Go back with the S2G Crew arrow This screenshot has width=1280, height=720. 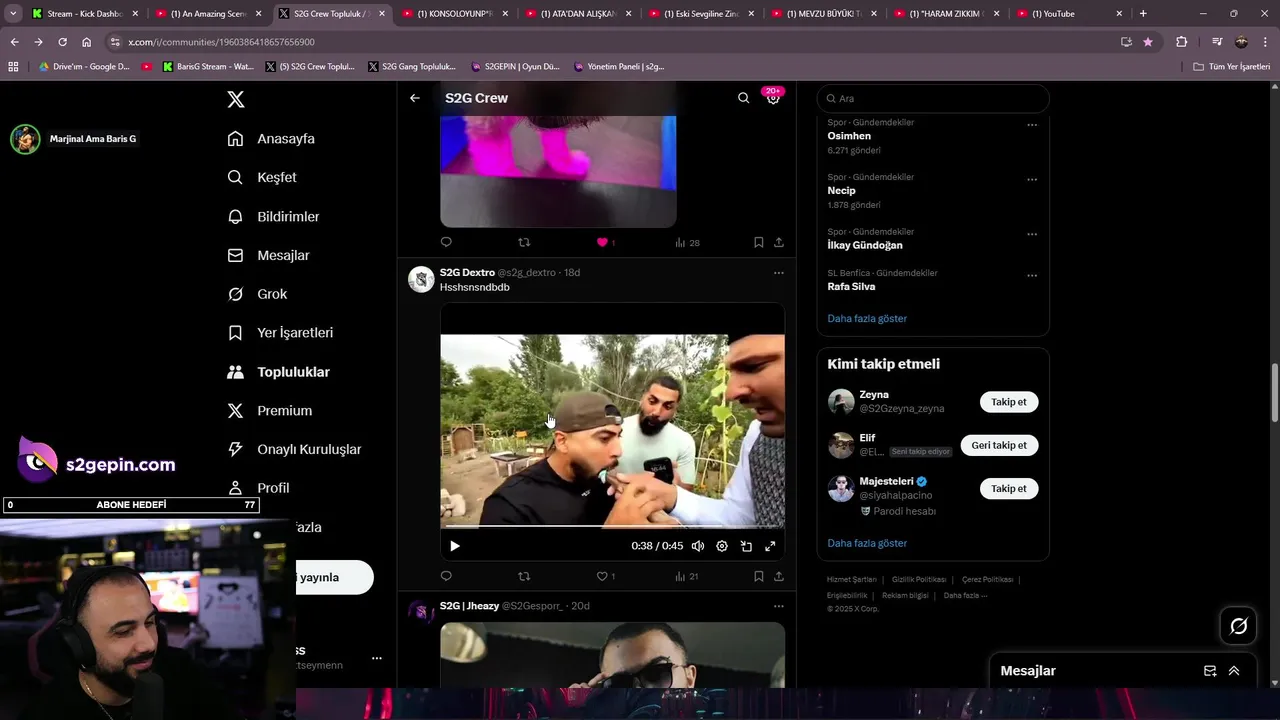(x=415, y=98)
